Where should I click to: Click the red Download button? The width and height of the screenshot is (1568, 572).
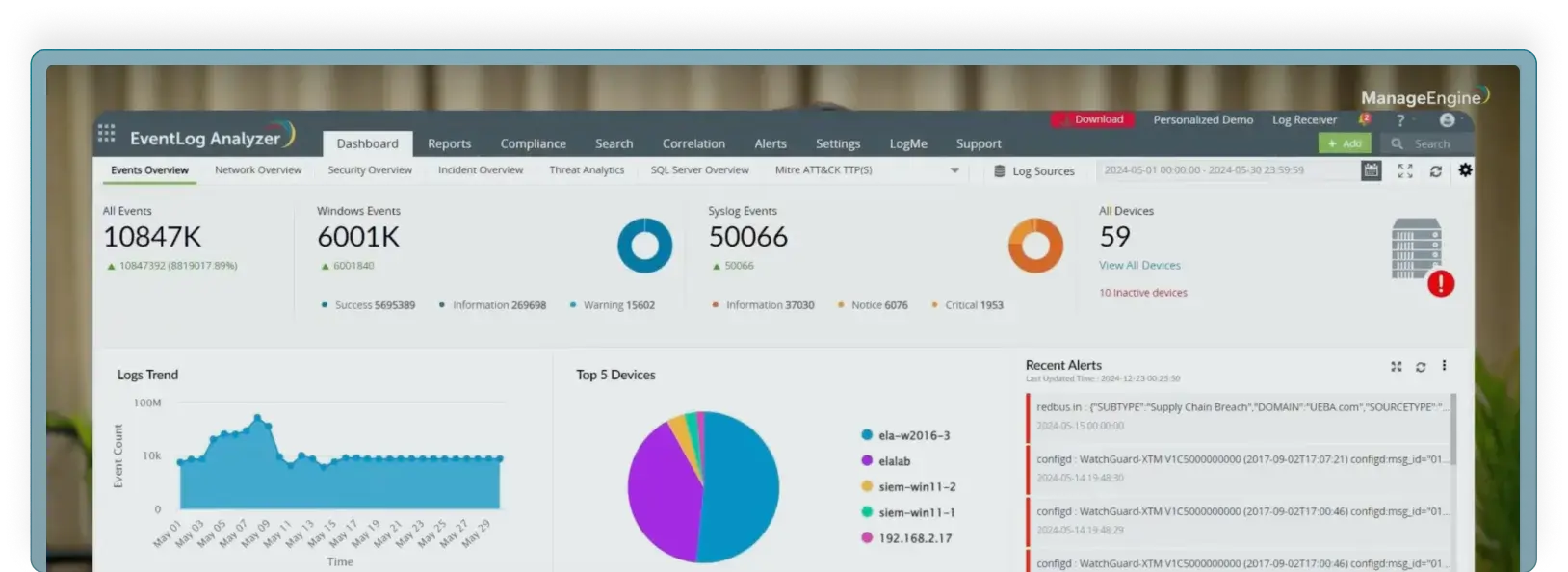1092,119
